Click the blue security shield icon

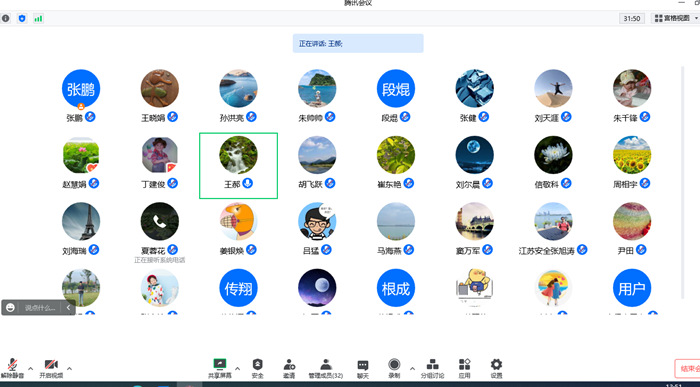(x=22, y=19)
